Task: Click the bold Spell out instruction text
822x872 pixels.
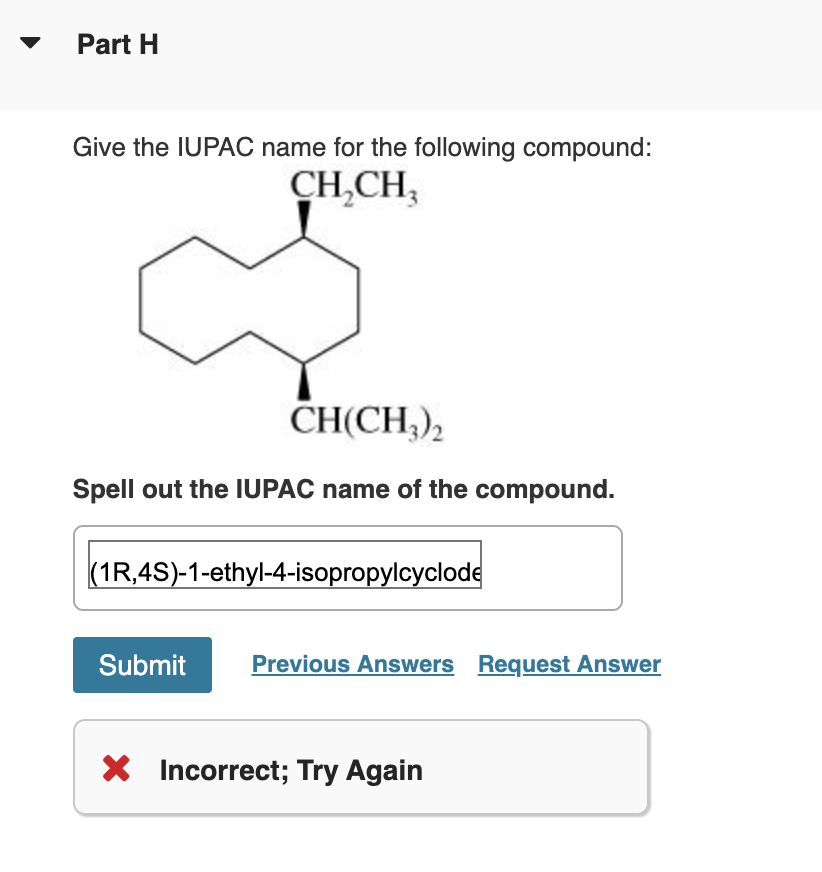Action: coord(345,489)
